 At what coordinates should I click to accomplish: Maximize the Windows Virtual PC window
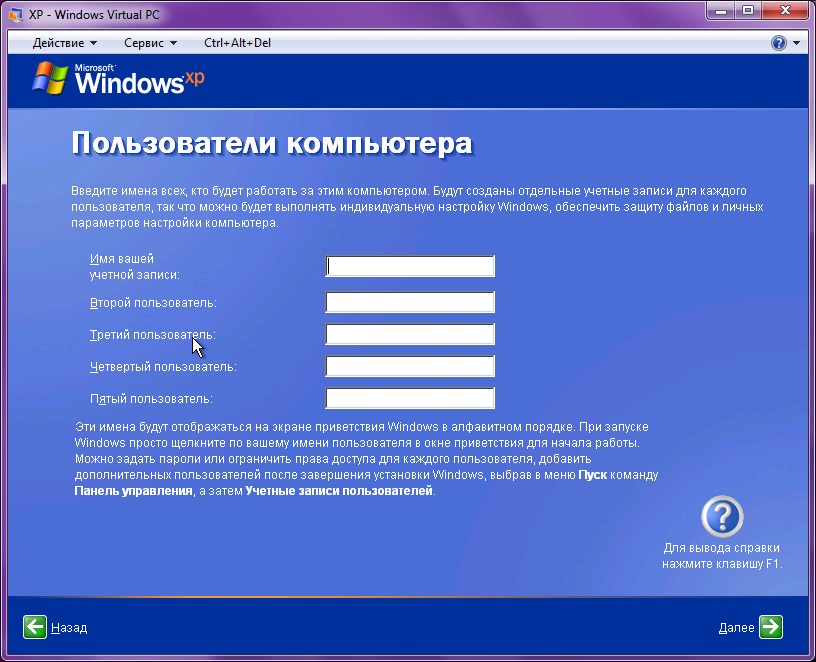[748, 10]
